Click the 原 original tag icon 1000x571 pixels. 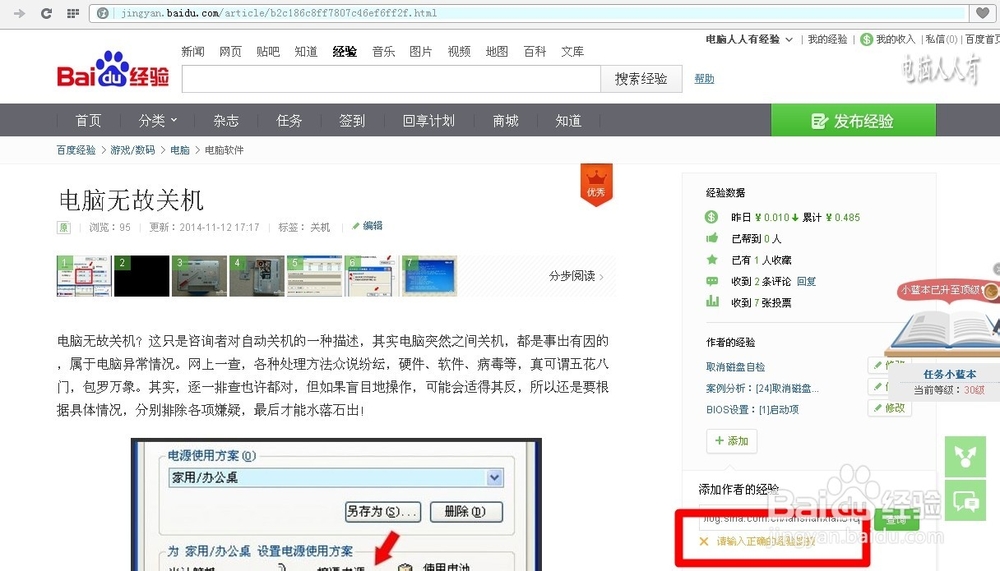point(64,227)
